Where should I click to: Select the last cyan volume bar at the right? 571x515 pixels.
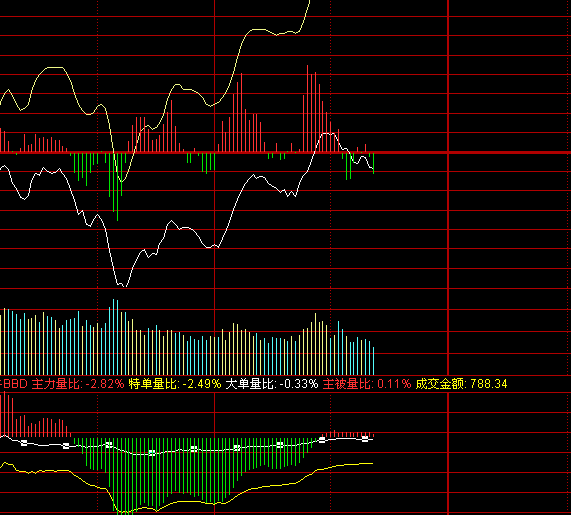pyautogui.click(x=374, y=361)
